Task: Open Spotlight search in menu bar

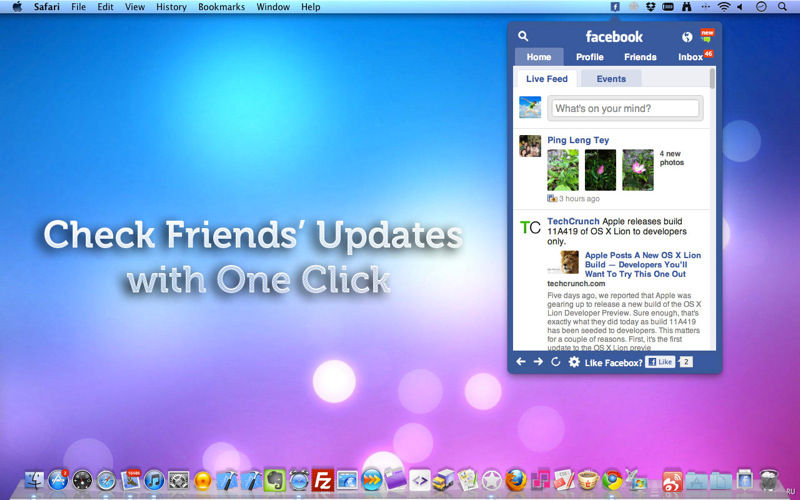Action: 782,7
